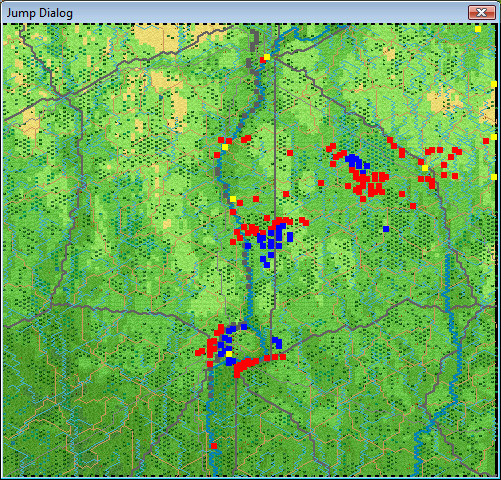
Task: Jump to road junction in northwest map corner
Action: [62, 97]
